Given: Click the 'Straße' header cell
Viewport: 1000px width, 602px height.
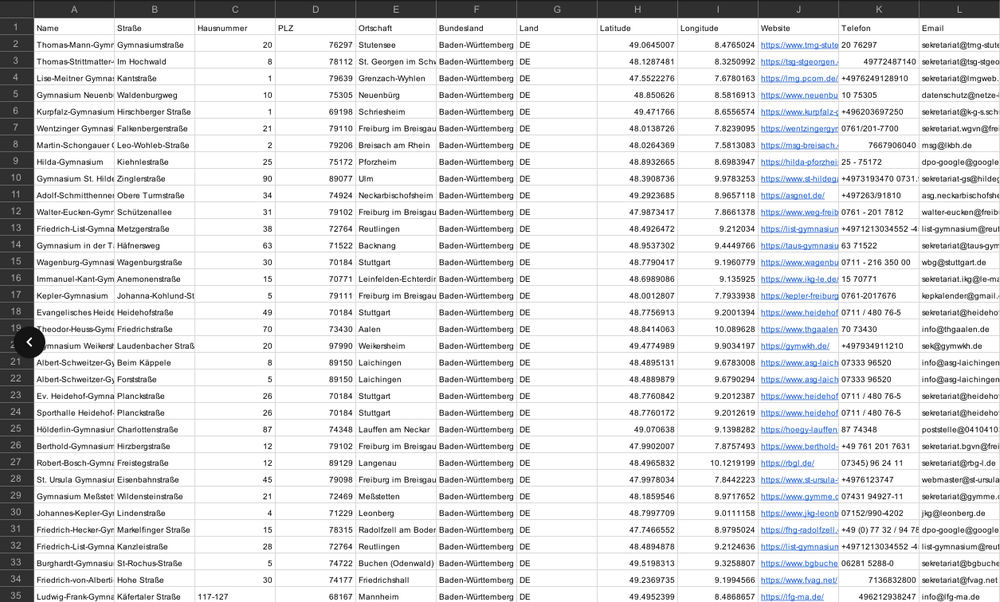Looking at the screenshot, I should tap(154, 28).
